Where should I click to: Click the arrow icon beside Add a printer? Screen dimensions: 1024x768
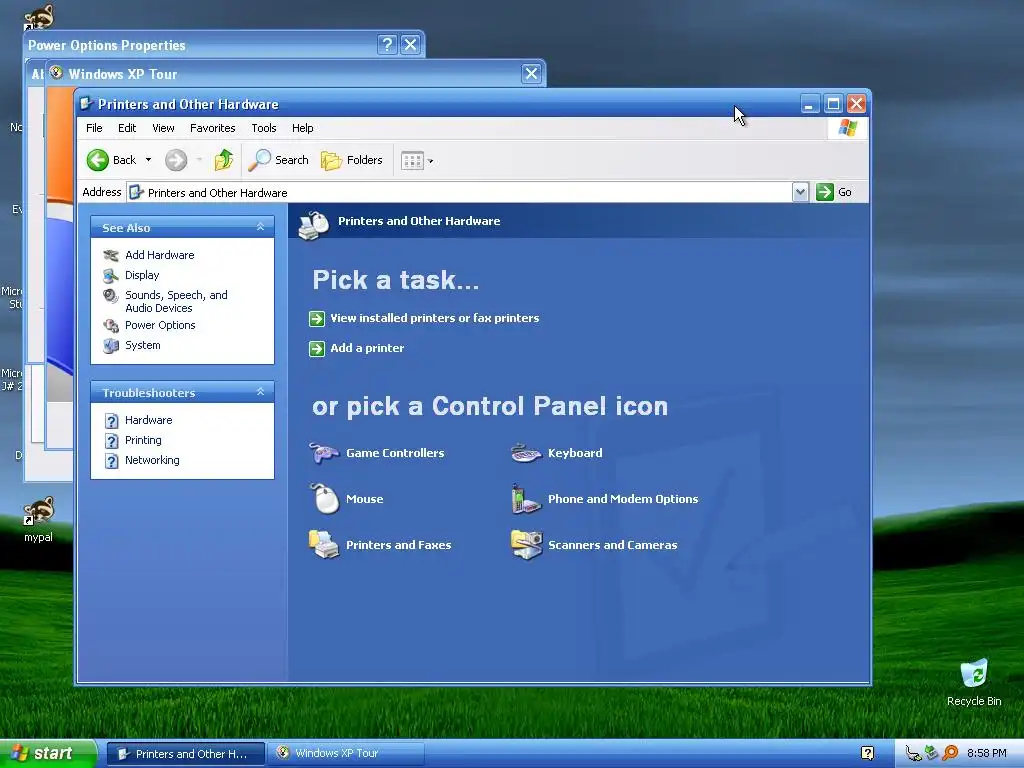click(x=317, y=349)
